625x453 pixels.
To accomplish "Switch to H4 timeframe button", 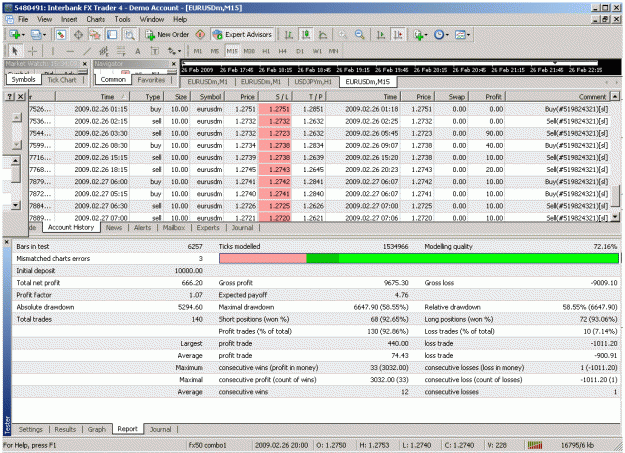I will [283, 51].
